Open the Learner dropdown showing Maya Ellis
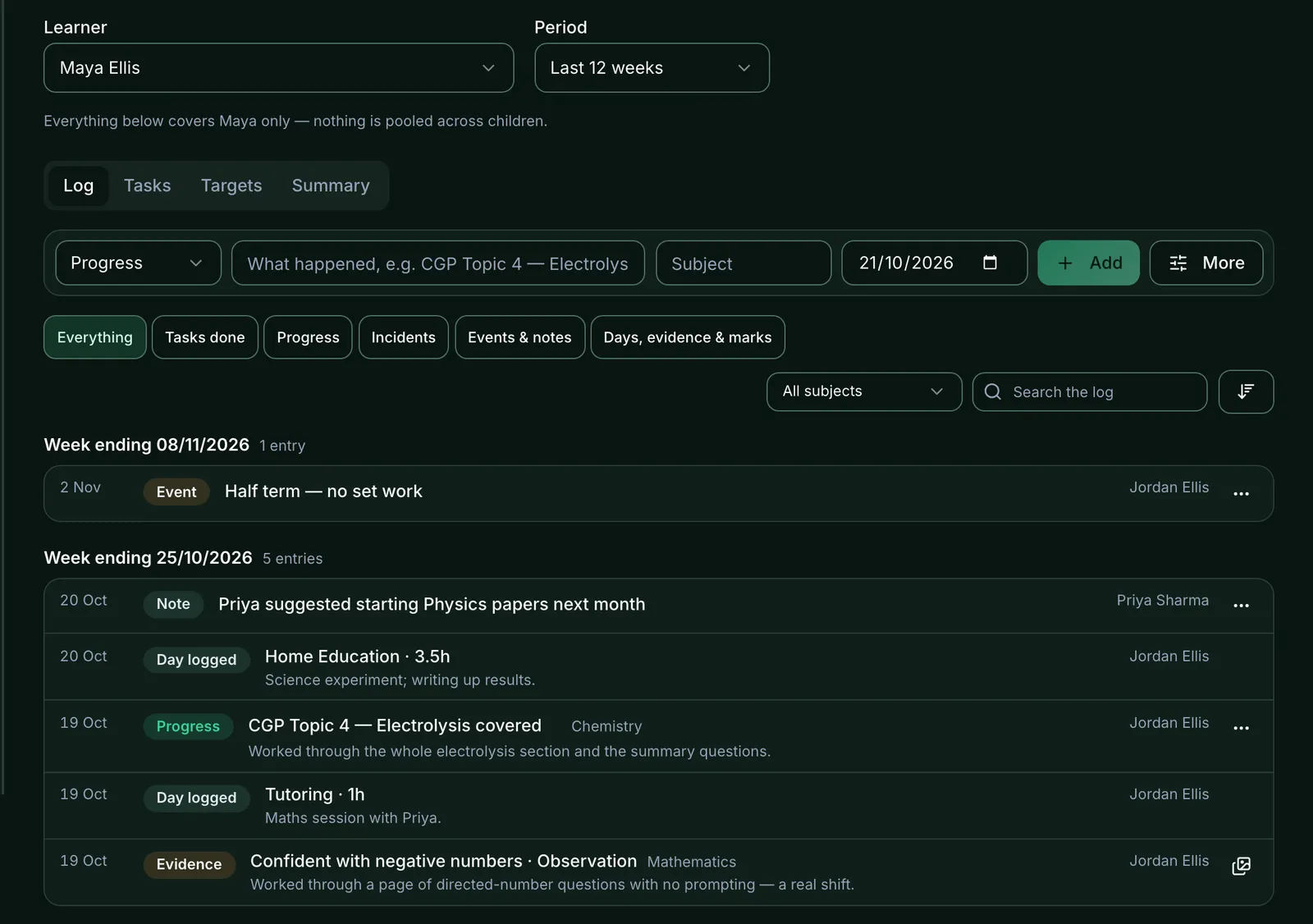 coord(278,68)
